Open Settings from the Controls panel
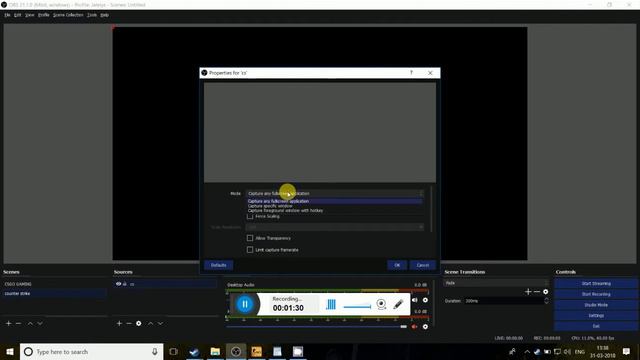 (596, 316)
